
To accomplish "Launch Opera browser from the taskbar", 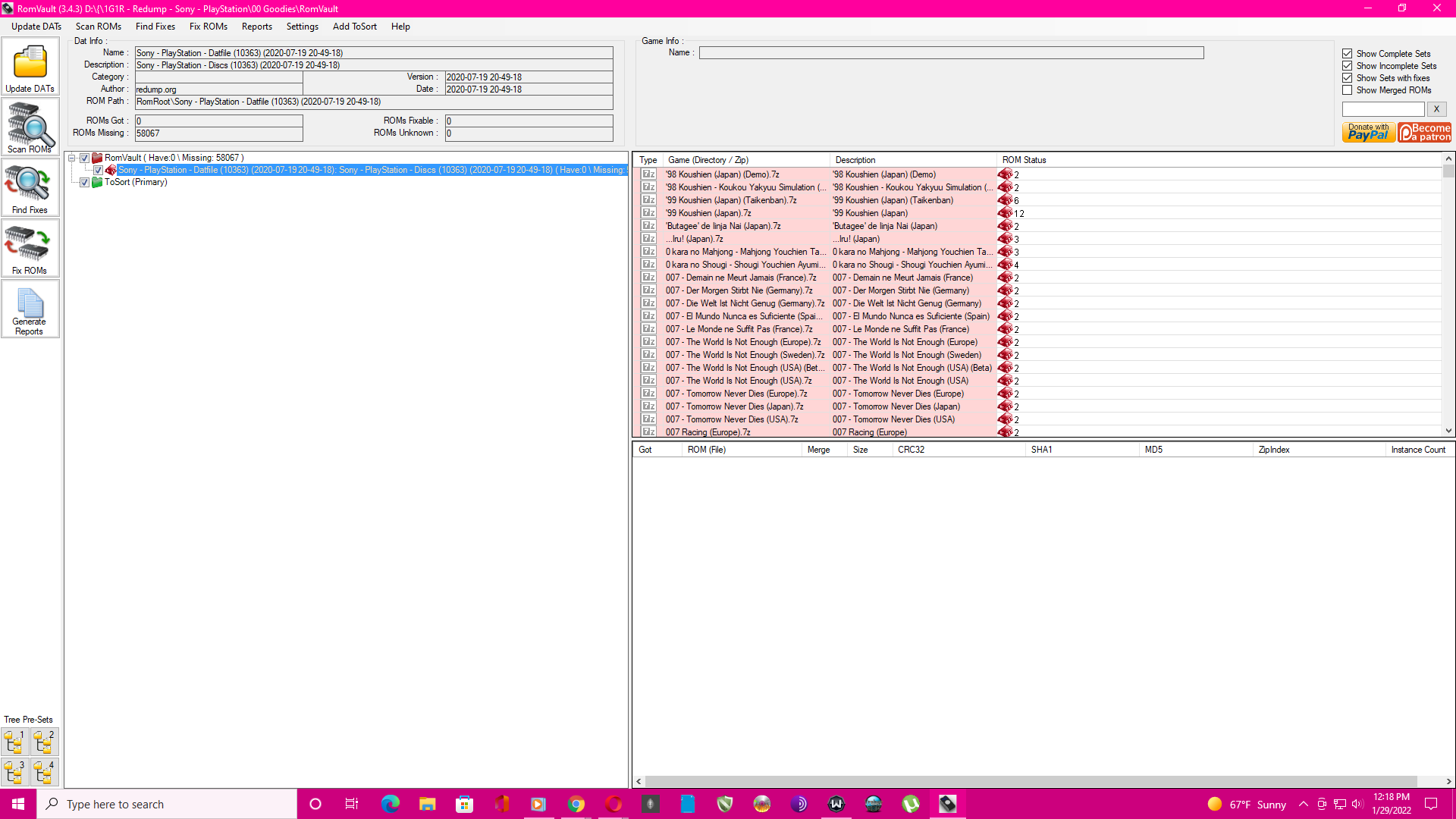I will (613, 804).
